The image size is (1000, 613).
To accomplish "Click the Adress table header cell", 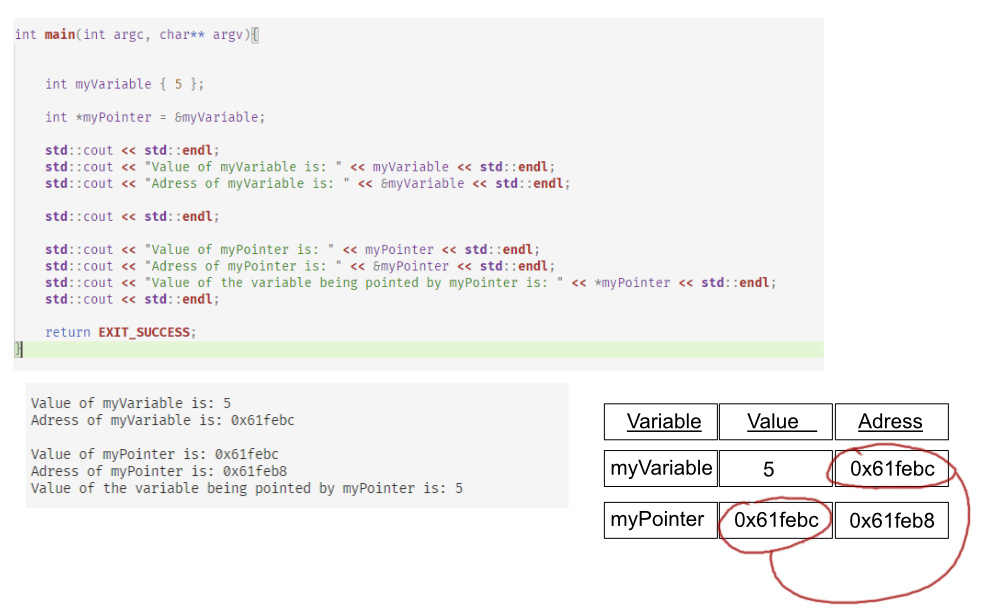I will click(x=890, y=421).
